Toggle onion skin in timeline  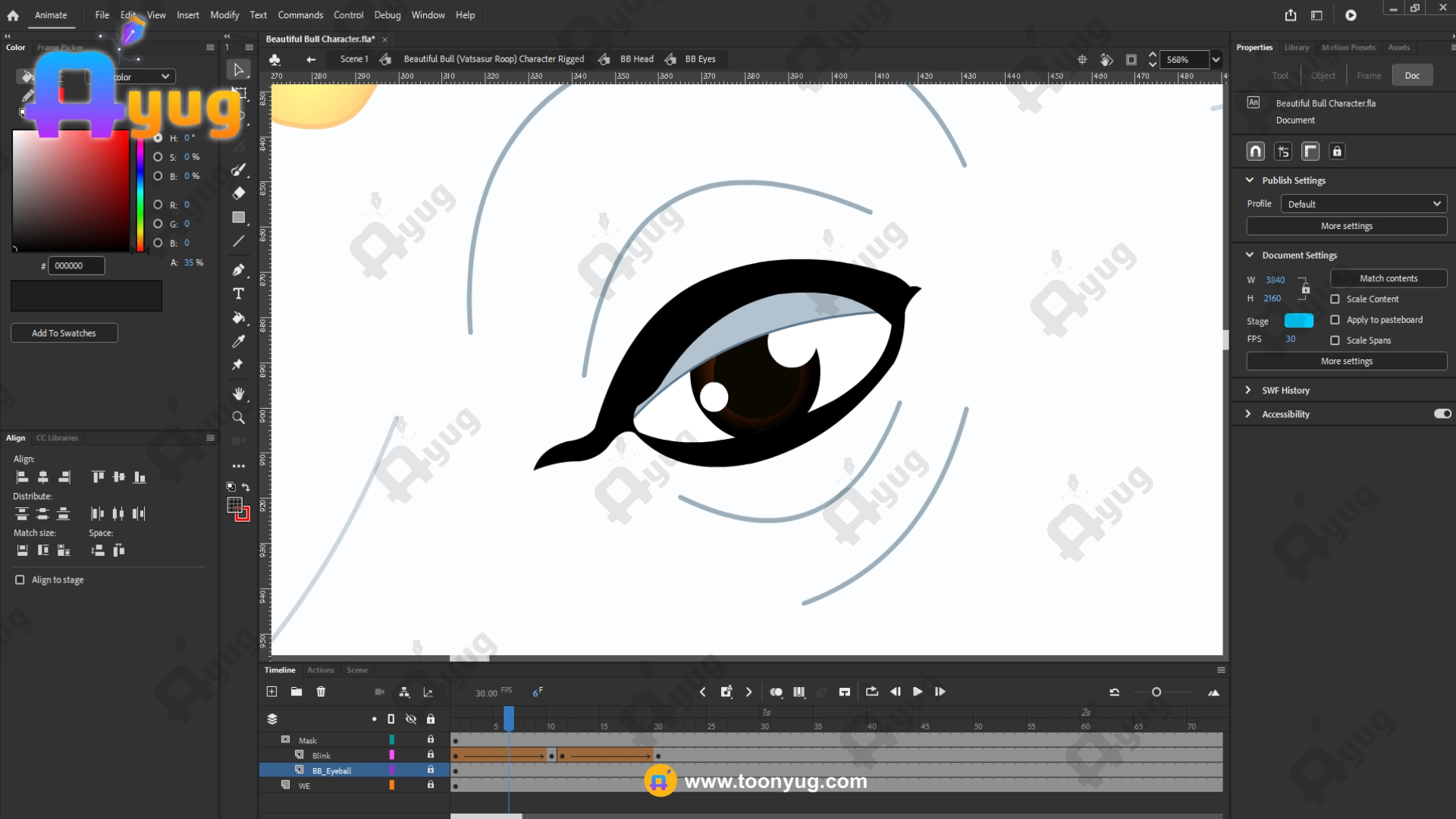click(776, 692)
